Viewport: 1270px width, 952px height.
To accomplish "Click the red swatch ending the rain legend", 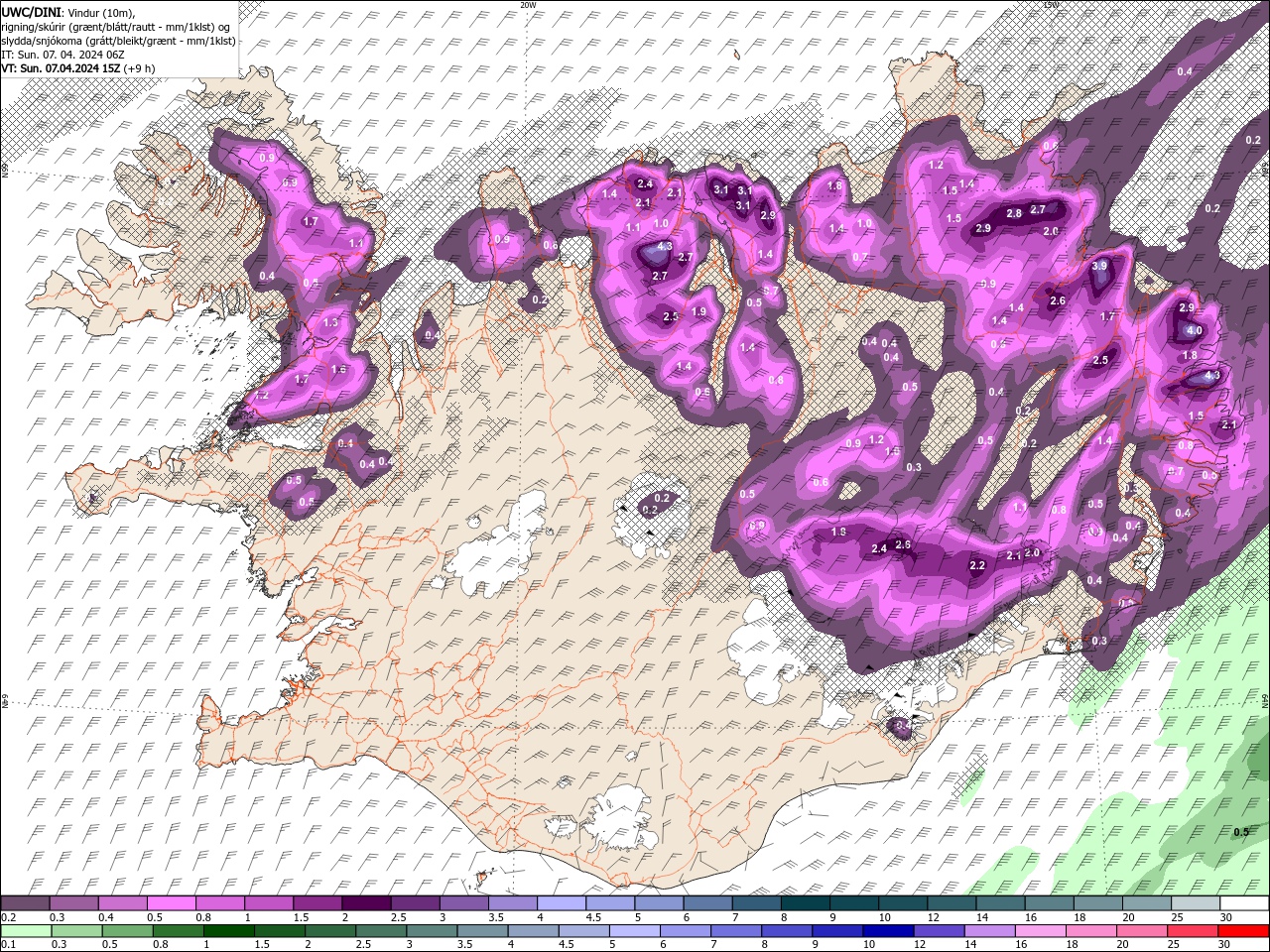I will pyautogui.click(x=1244, y=931).
